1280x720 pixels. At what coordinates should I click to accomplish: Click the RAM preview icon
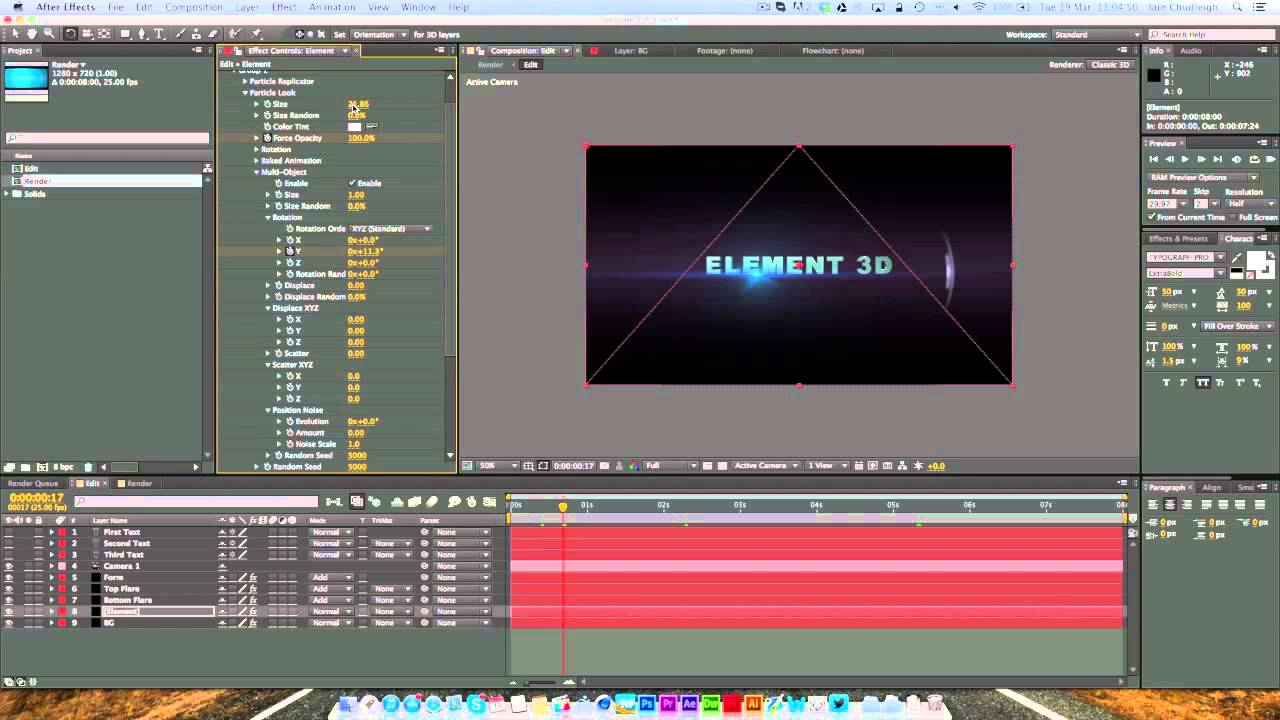click(x=1271, y=159)
